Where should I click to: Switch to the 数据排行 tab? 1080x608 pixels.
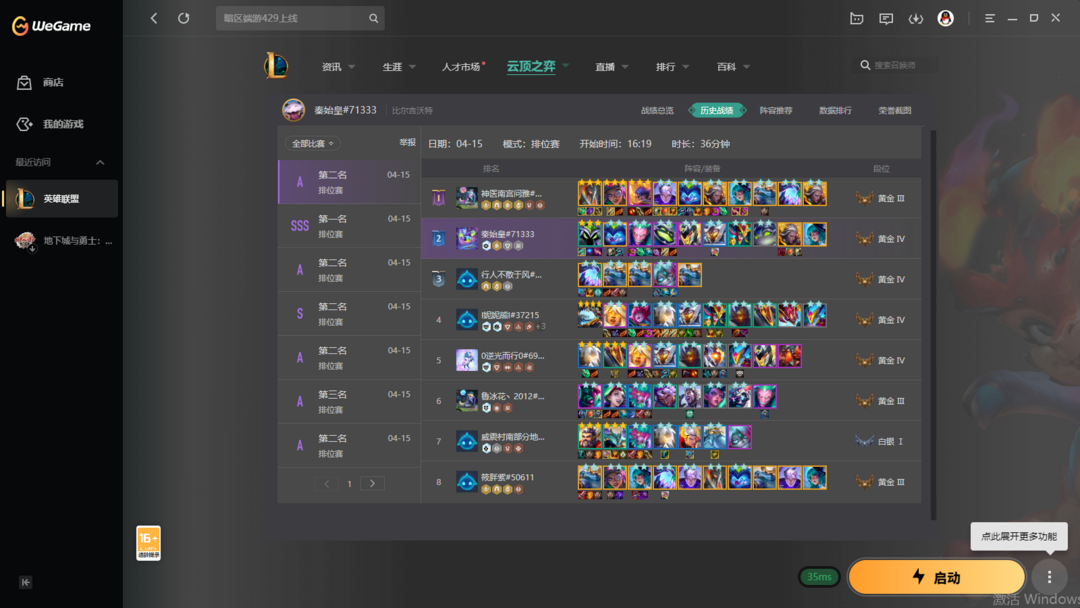click(x=835, y=111)
